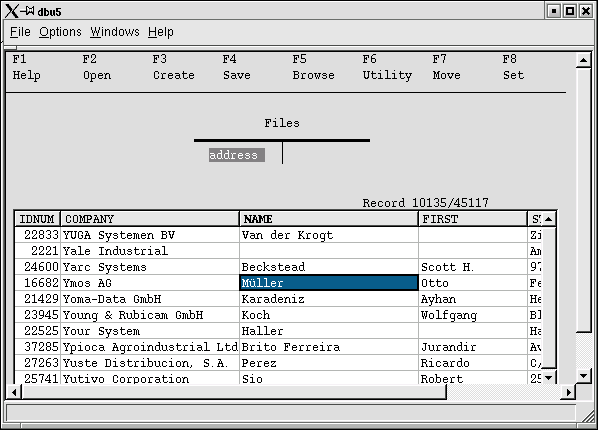Viewport: 598px width, 430px height.
Task: Open the File menu
Action: coord(20,32)
